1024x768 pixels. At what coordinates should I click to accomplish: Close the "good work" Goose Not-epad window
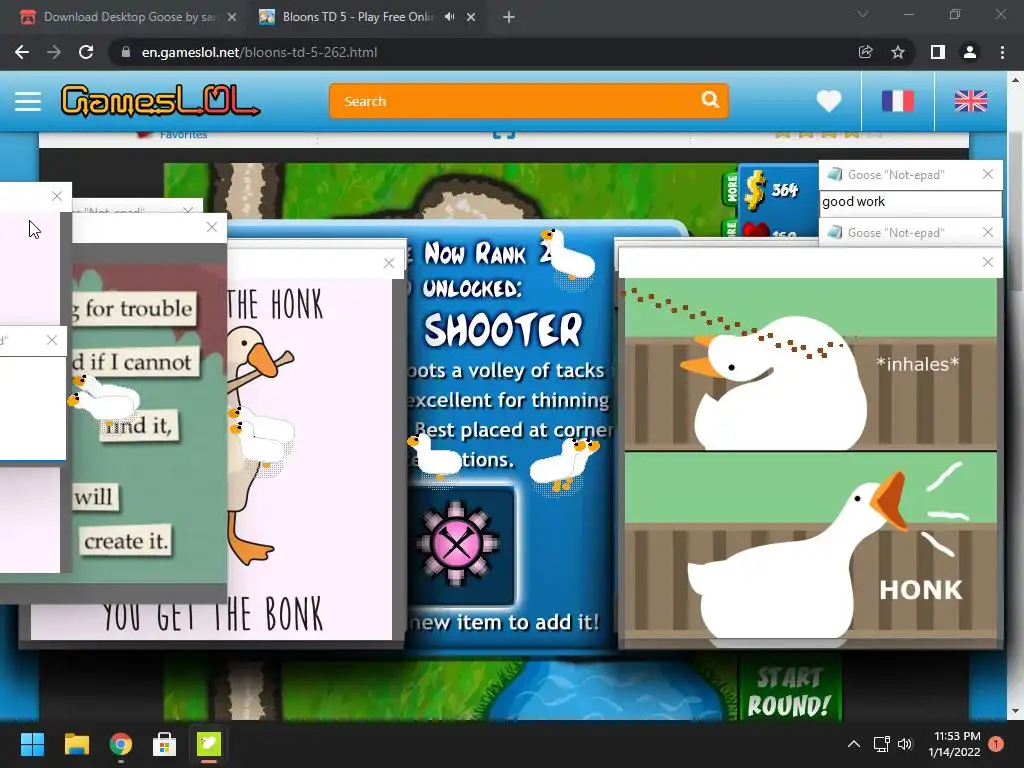(988, 174)
